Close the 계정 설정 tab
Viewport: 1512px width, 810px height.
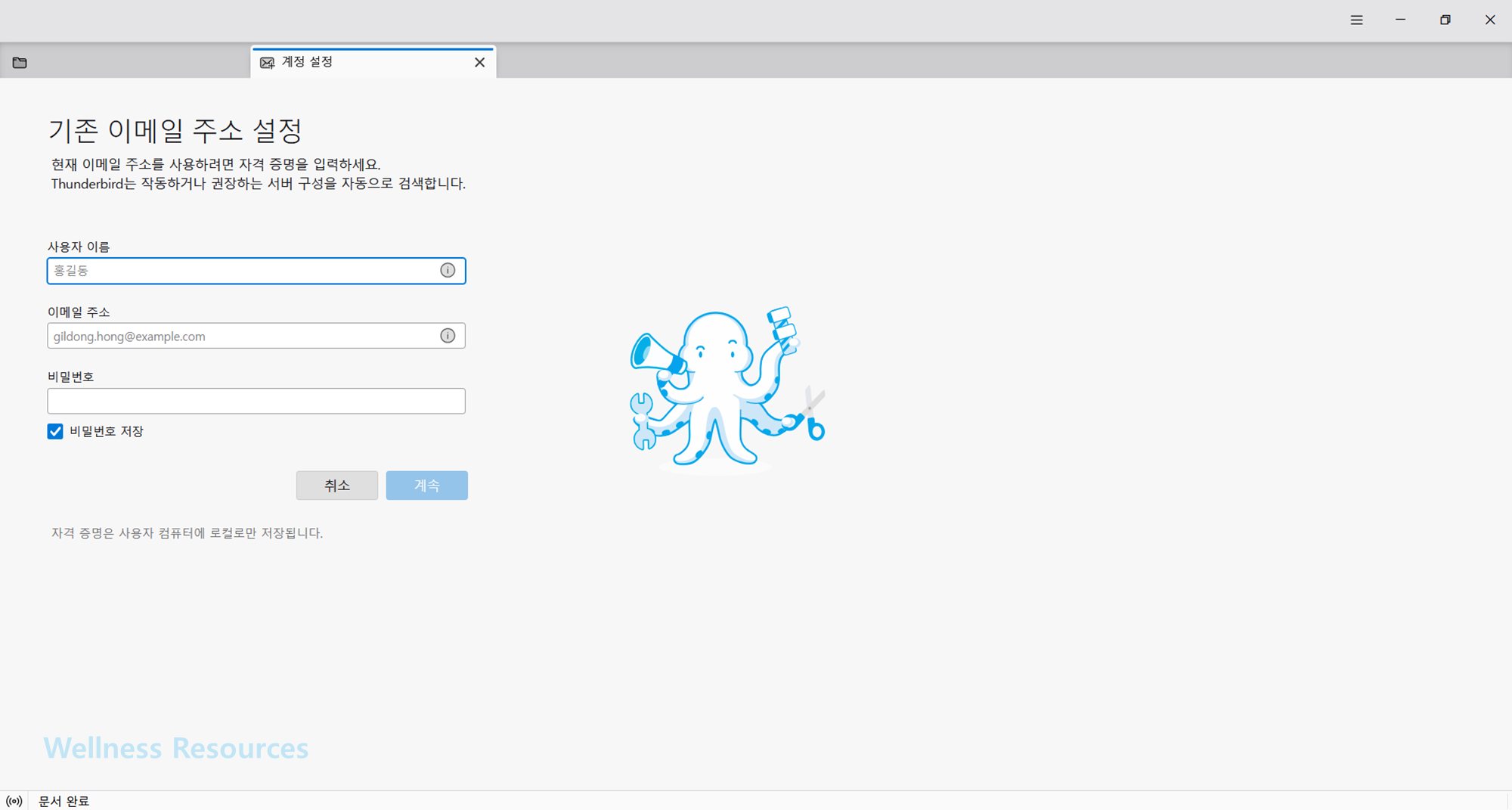pos(479,62)
